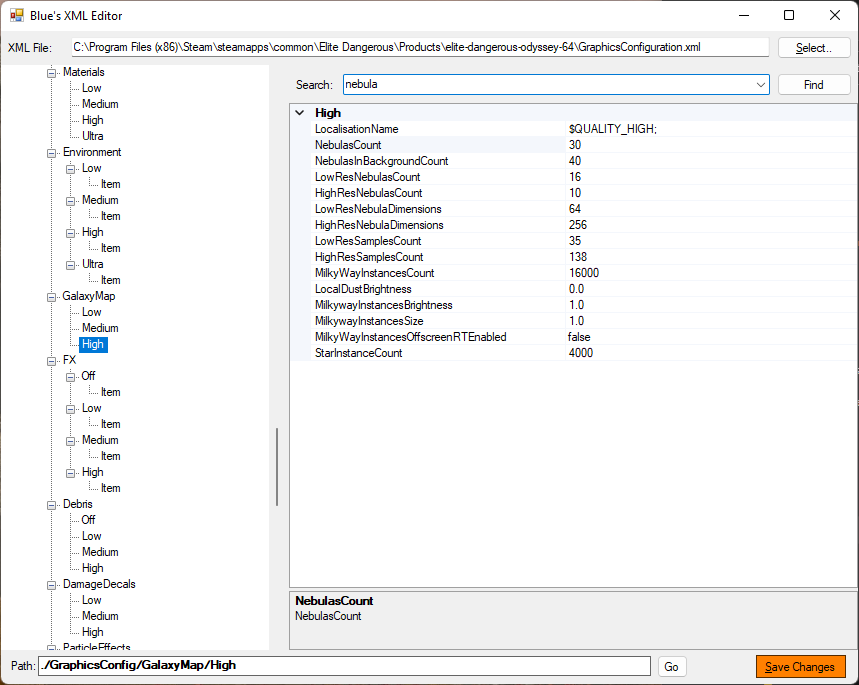
Task: Select Materials Ultra tree item
Action: tap(92, 136)
